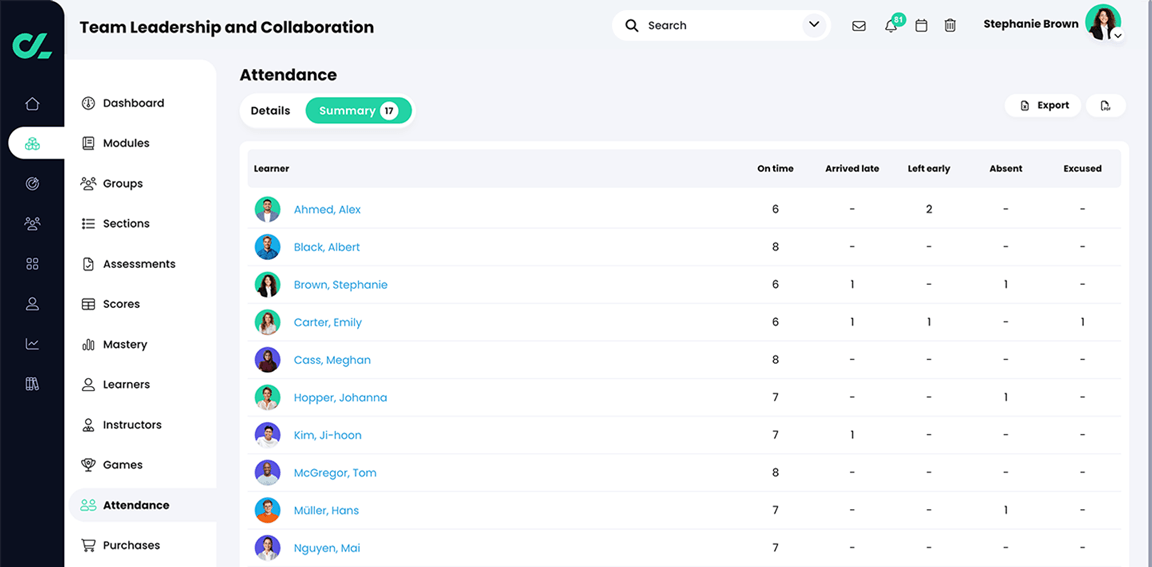Click Alex Ahmed's Left early value 2
This screenshot has height=567, width=1152.
[x=929, y=209]
